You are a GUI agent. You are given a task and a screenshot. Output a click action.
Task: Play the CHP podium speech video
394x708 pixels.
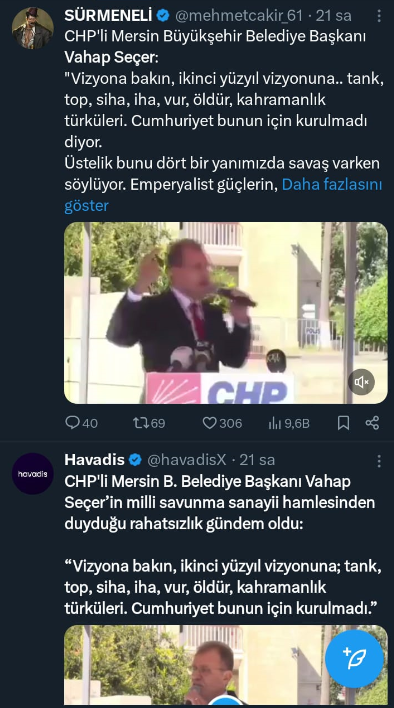[226, 313]
